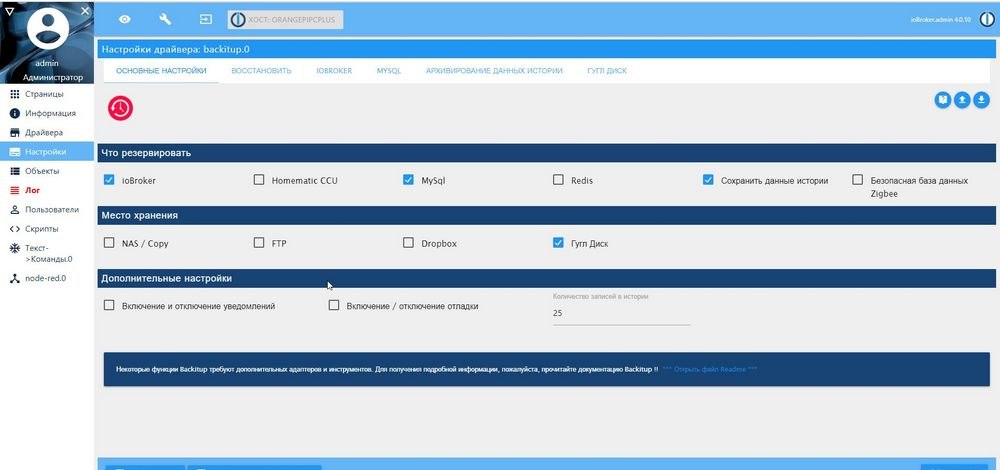The height and width of the screenshot is (470, 1000).
Task: Click the Администратор label under avatar
Action: click(53, 77)
